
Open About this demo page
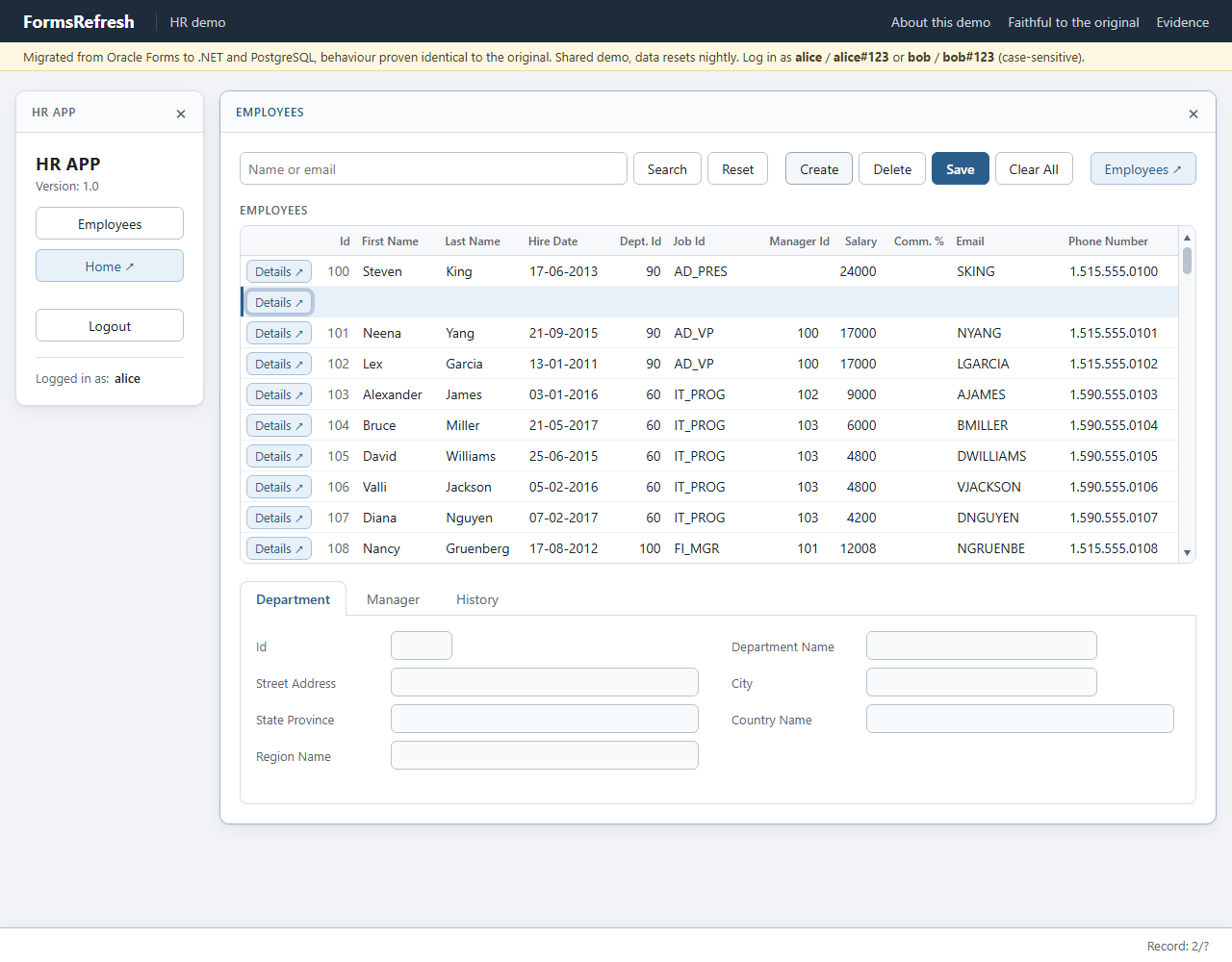coord(940,22)
